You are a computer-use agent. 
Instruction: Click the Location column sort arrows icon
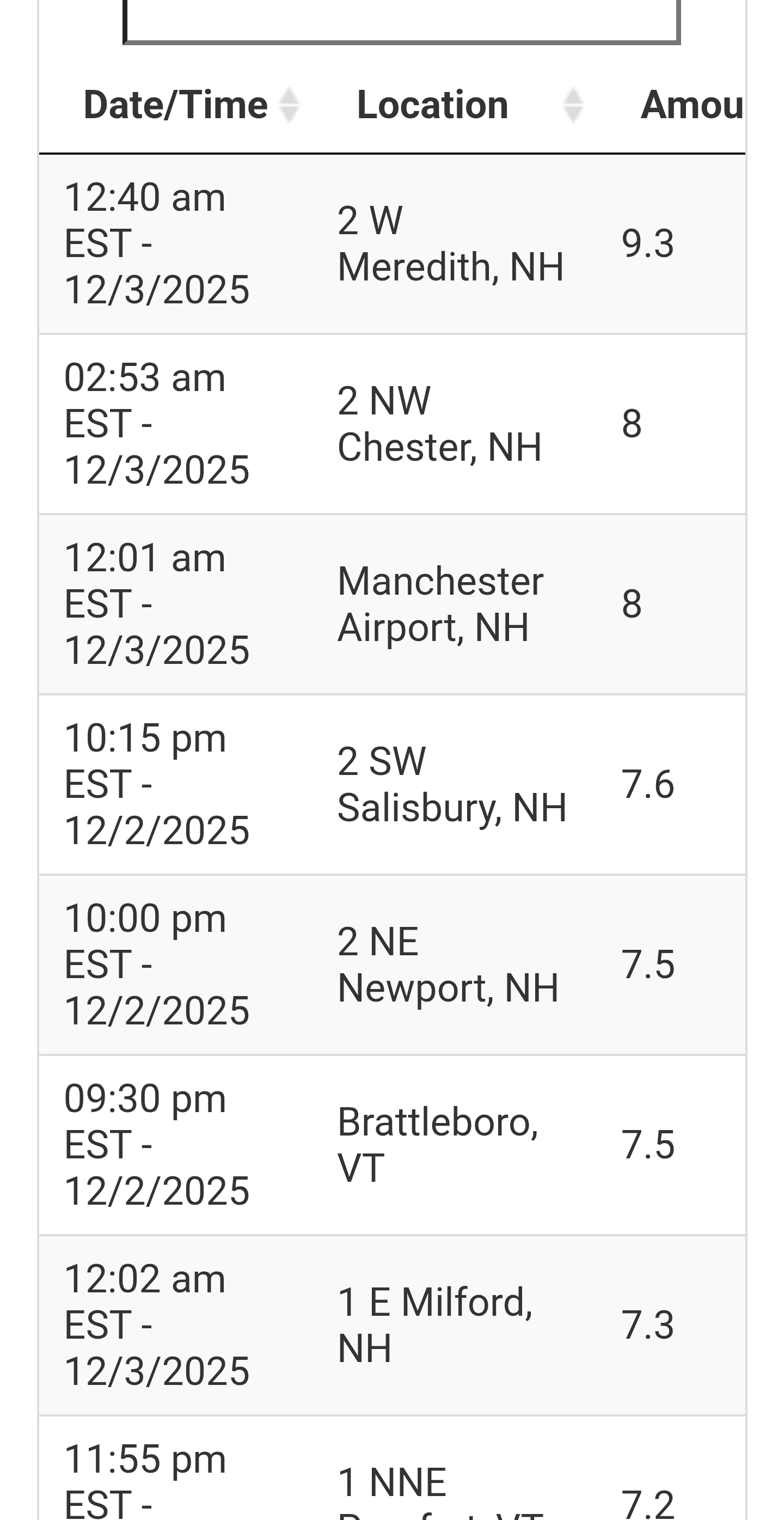pyautogui.click(x=573, y=105)
